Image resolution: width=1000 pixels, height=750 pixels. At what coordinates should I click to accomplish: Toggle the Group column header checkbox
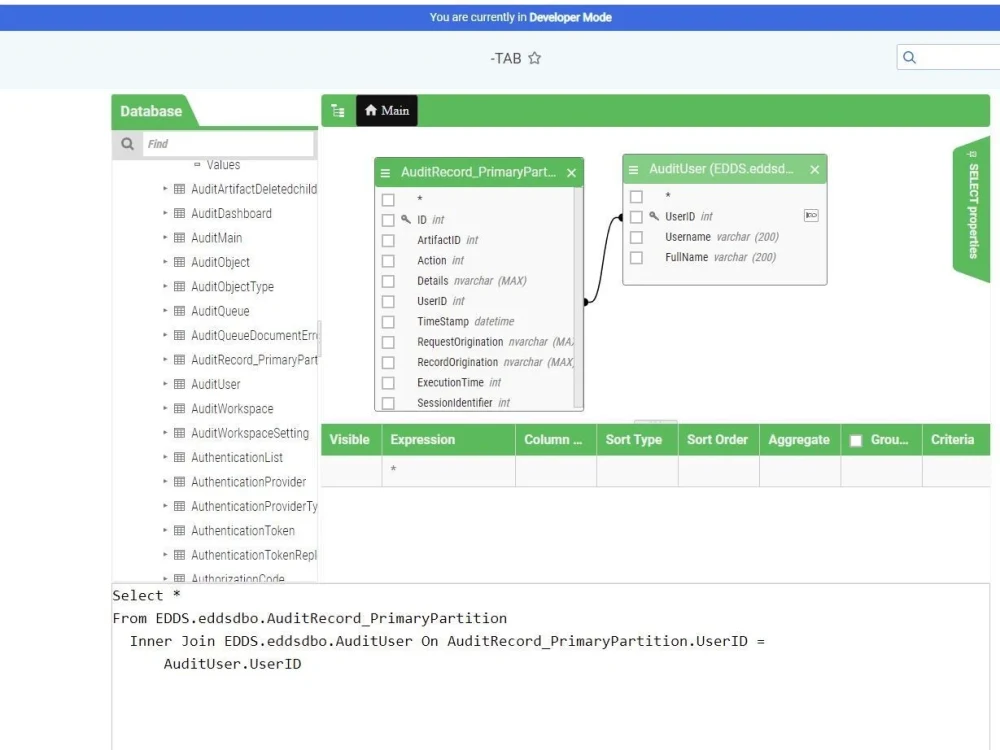click(856, 440)
